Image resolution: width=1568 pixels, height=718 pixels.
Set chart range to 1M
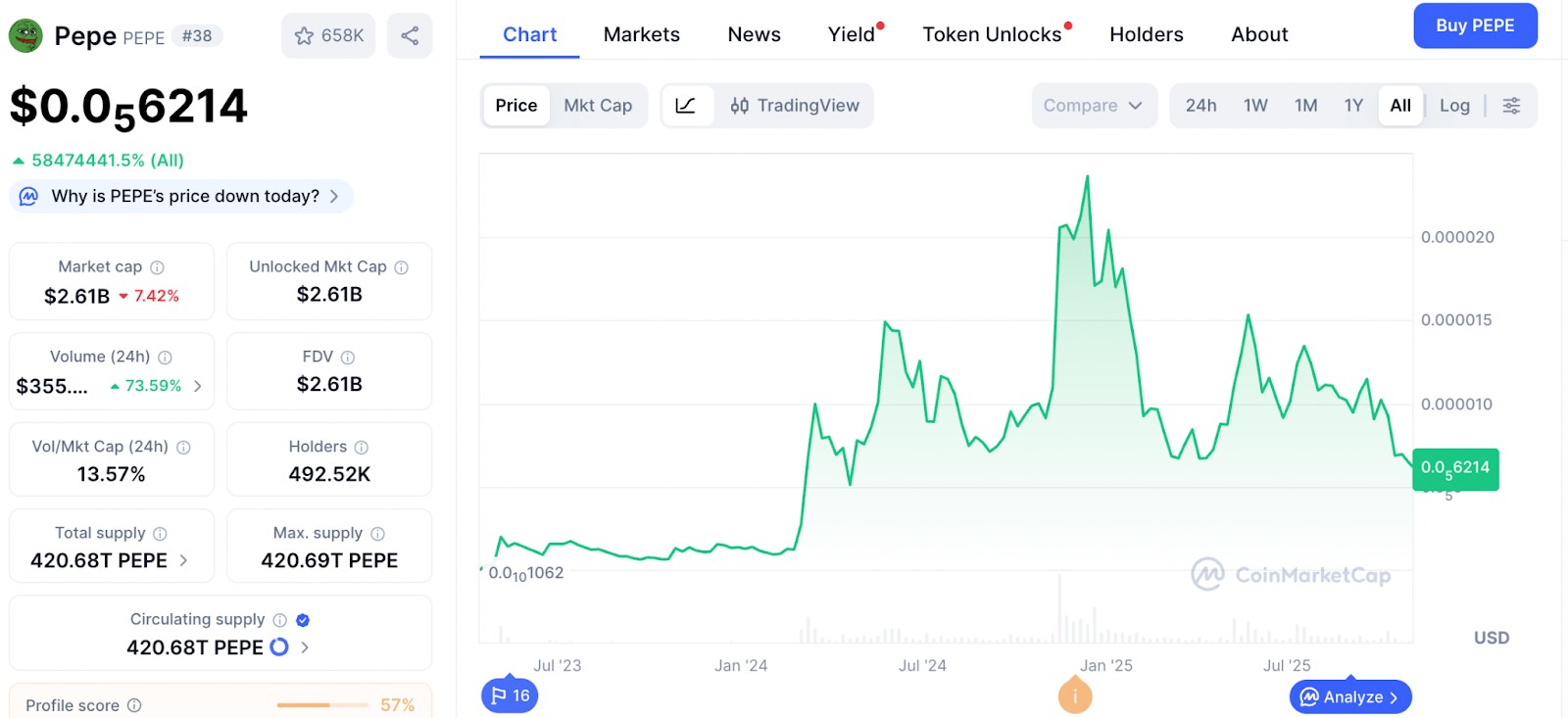1305,106
